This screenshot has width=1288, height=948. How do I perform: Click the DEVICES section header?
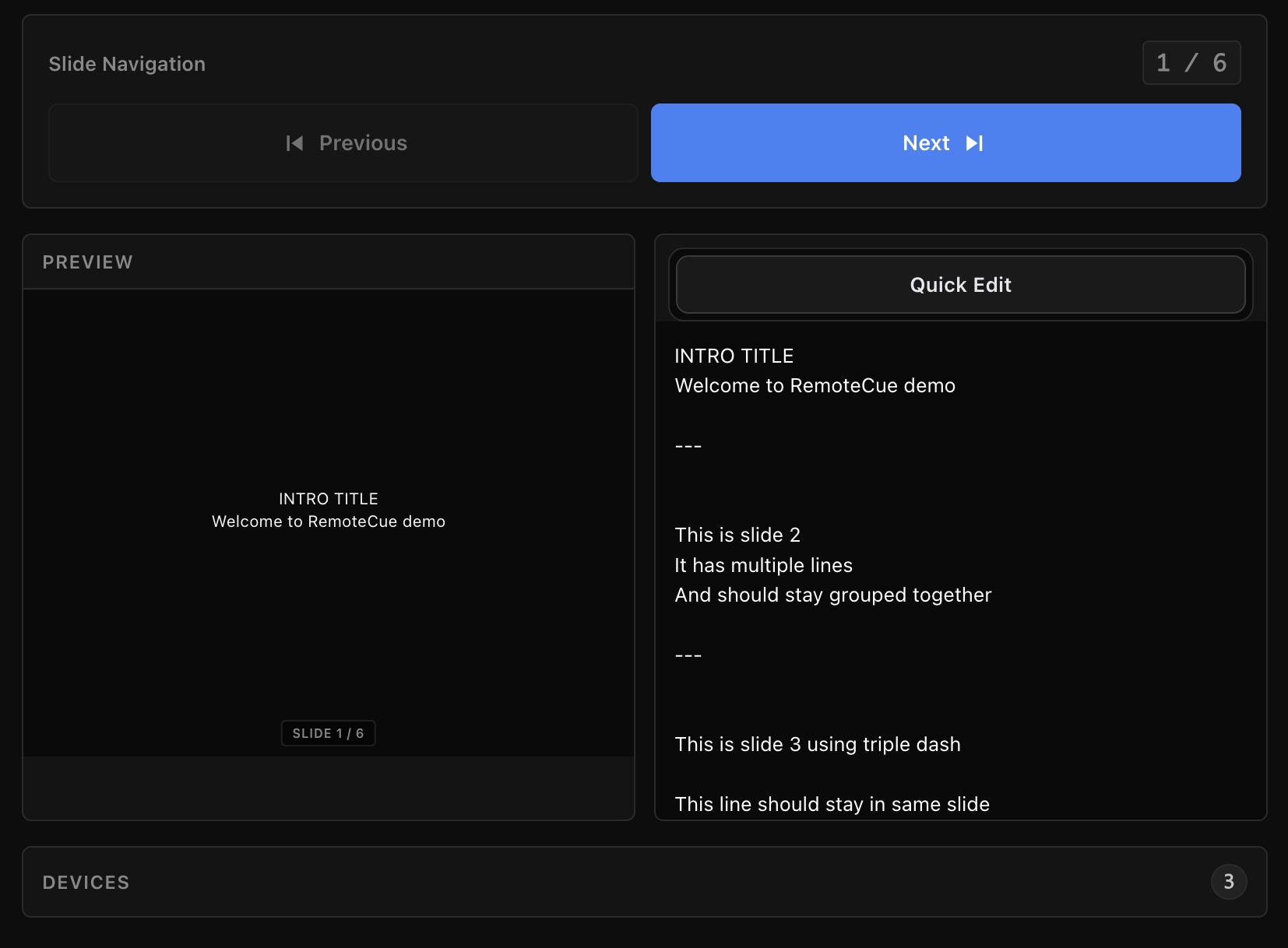(x=86, y=882)
